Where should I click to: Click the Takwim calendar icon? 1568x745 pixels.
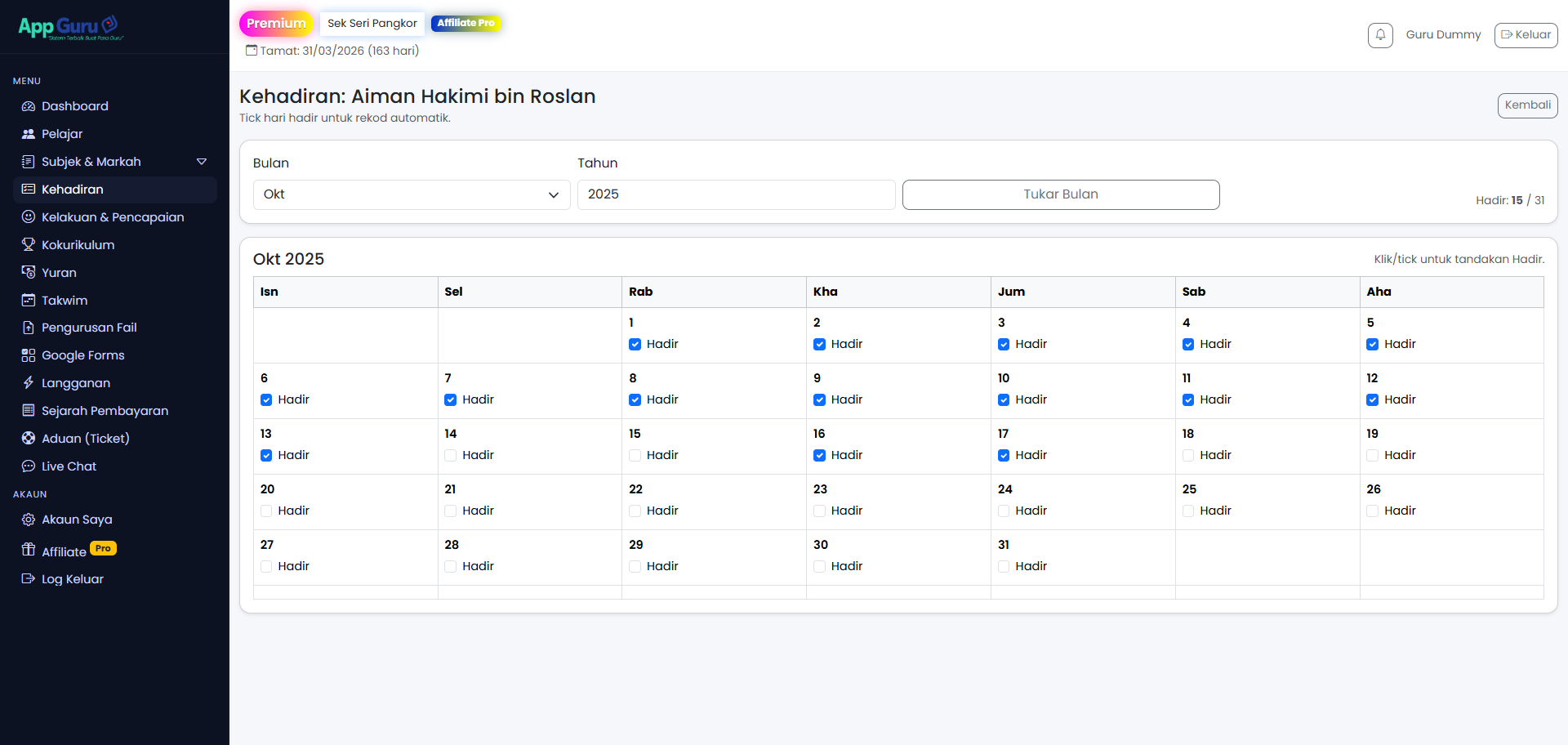(29, 301)
